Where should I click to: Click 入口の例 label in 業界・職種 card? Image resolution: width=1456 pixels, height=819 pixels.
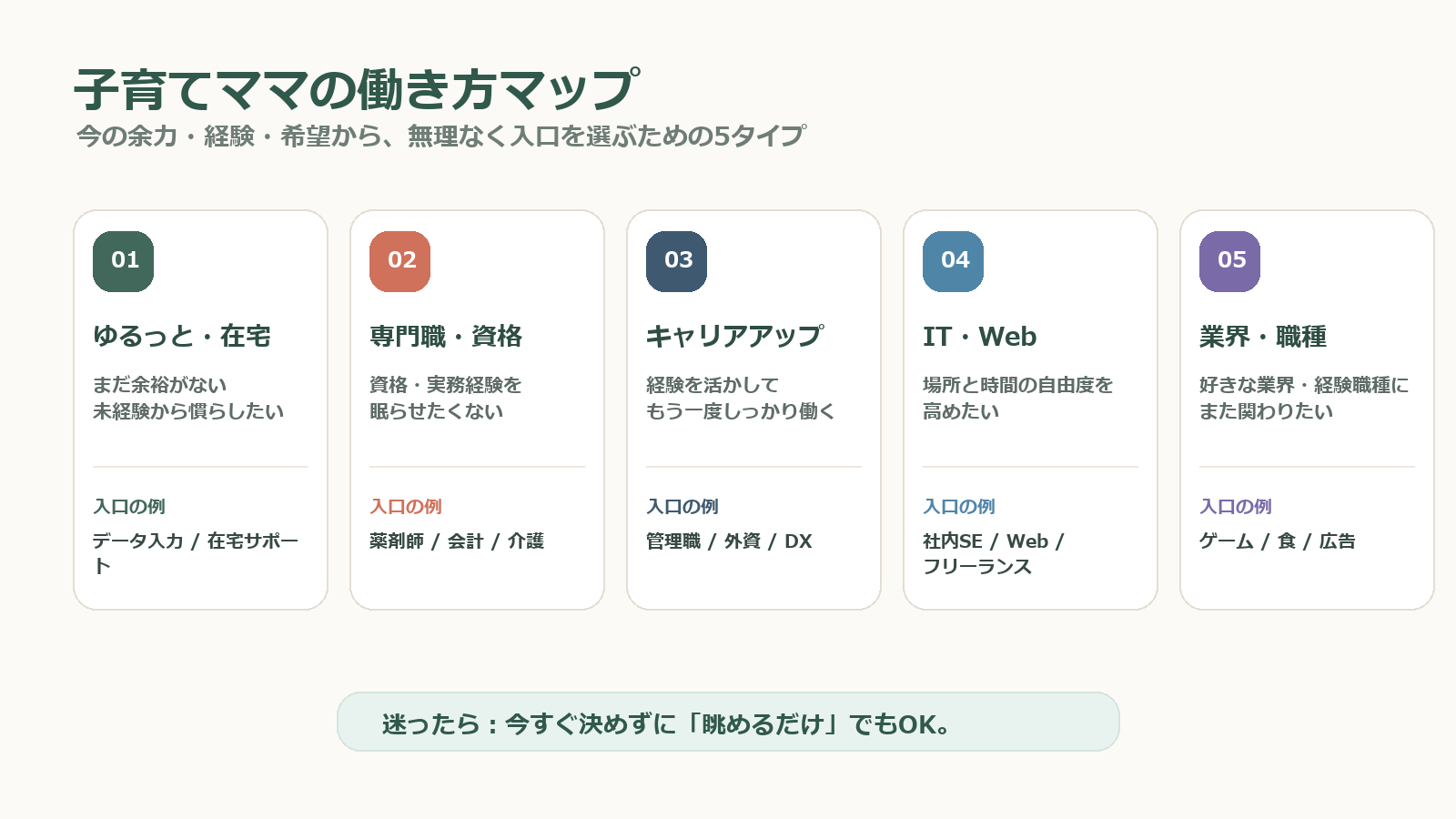click(x=1236, y=506)
